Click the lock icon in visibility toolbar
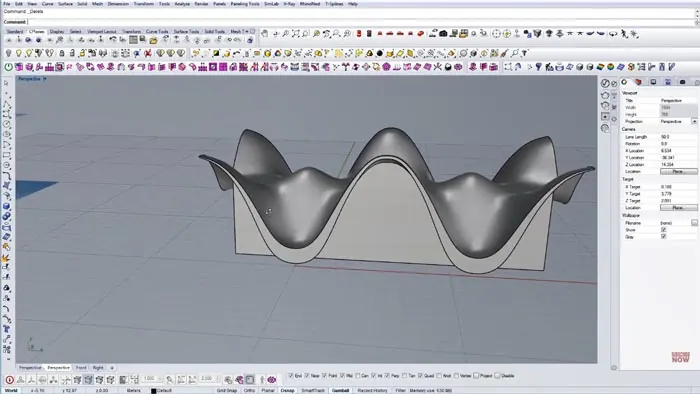Image resolution: width=700 pixels, height=394 pixels. click(62, 54)
